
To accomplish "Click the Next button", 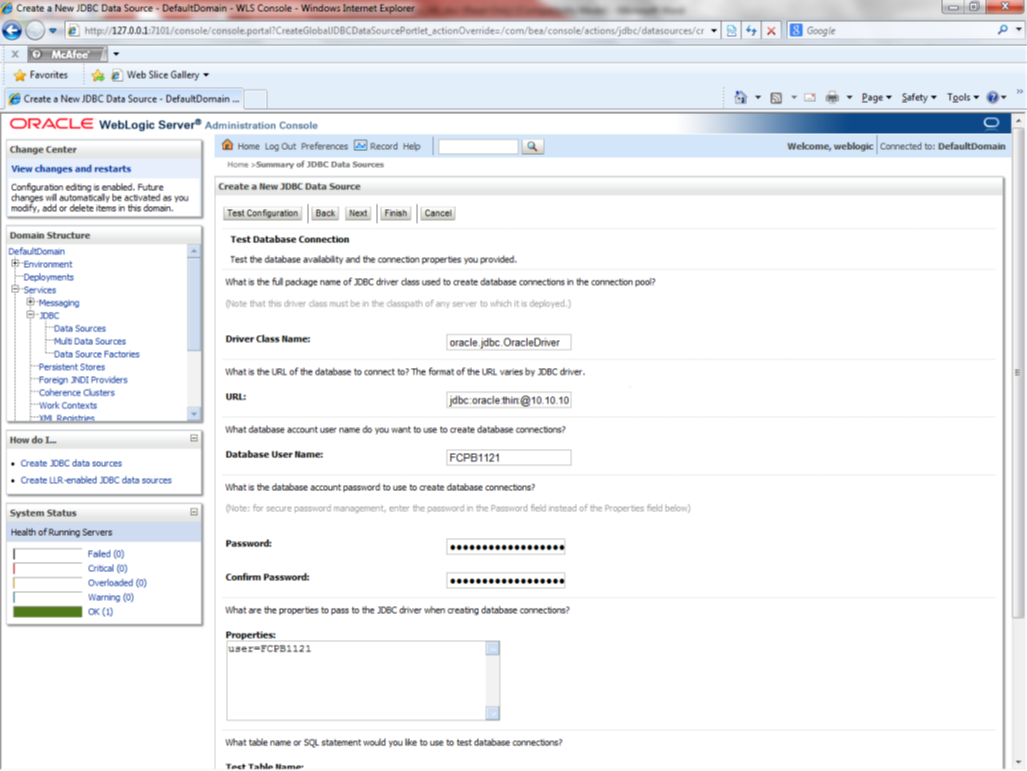I will [x=358, y=214].
